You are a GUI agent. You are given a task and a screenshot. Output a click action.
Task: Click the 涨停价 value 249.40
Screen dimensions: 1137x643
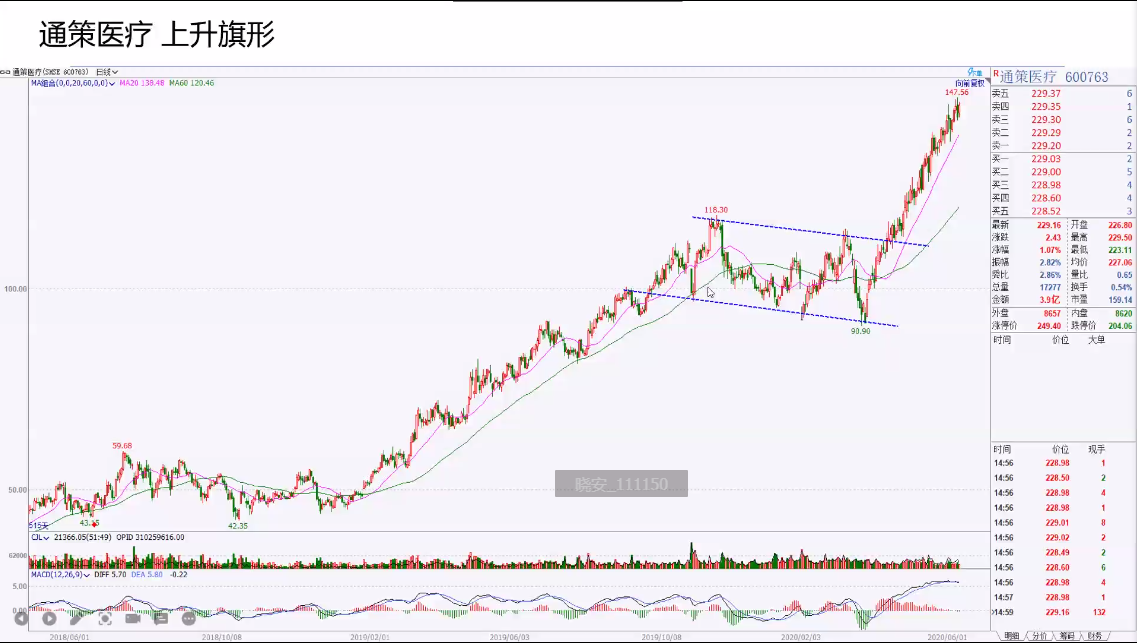1049,325
